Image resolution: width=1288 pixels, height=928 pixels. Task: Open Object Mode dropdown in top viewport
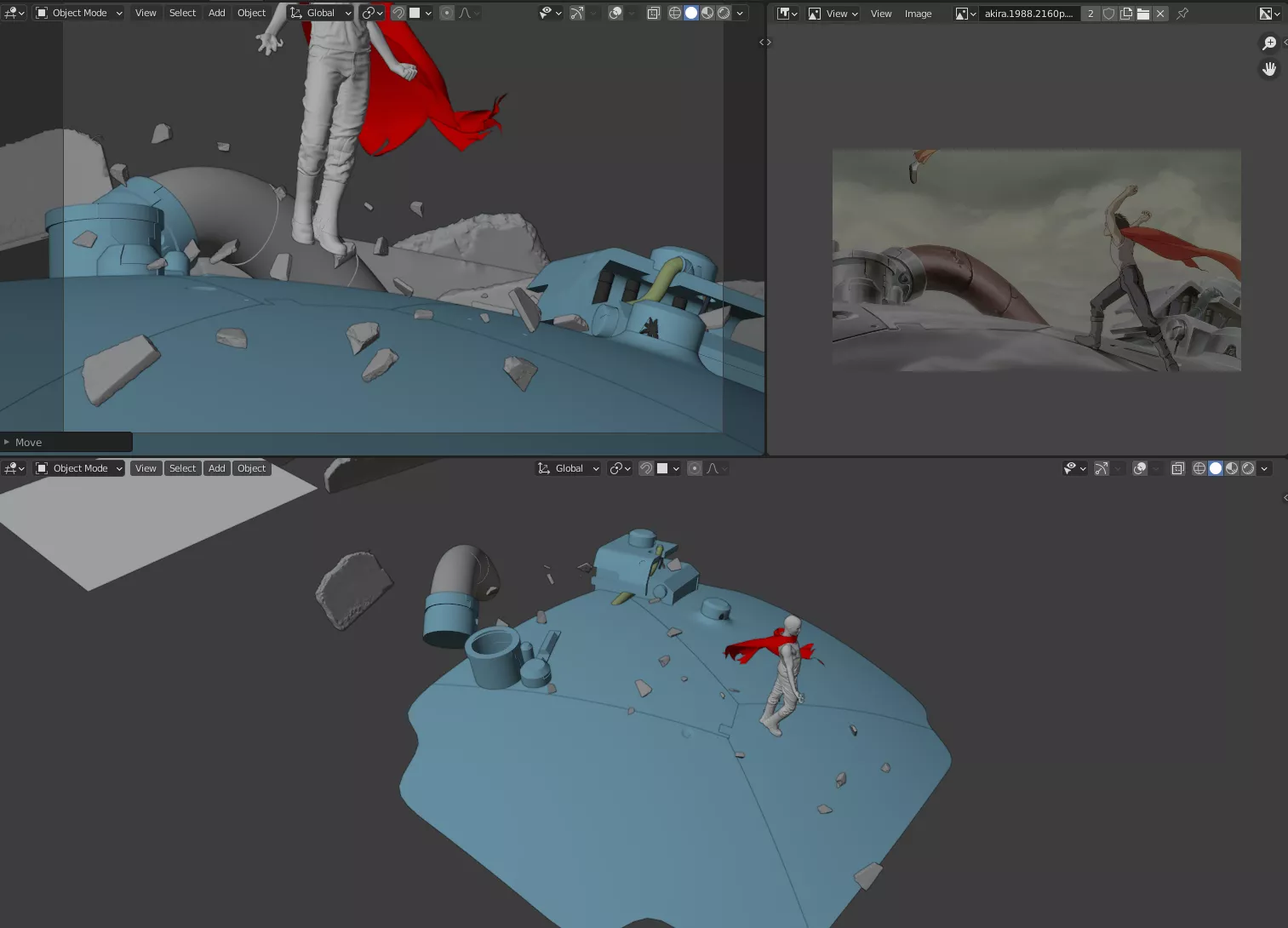[79, 13]
